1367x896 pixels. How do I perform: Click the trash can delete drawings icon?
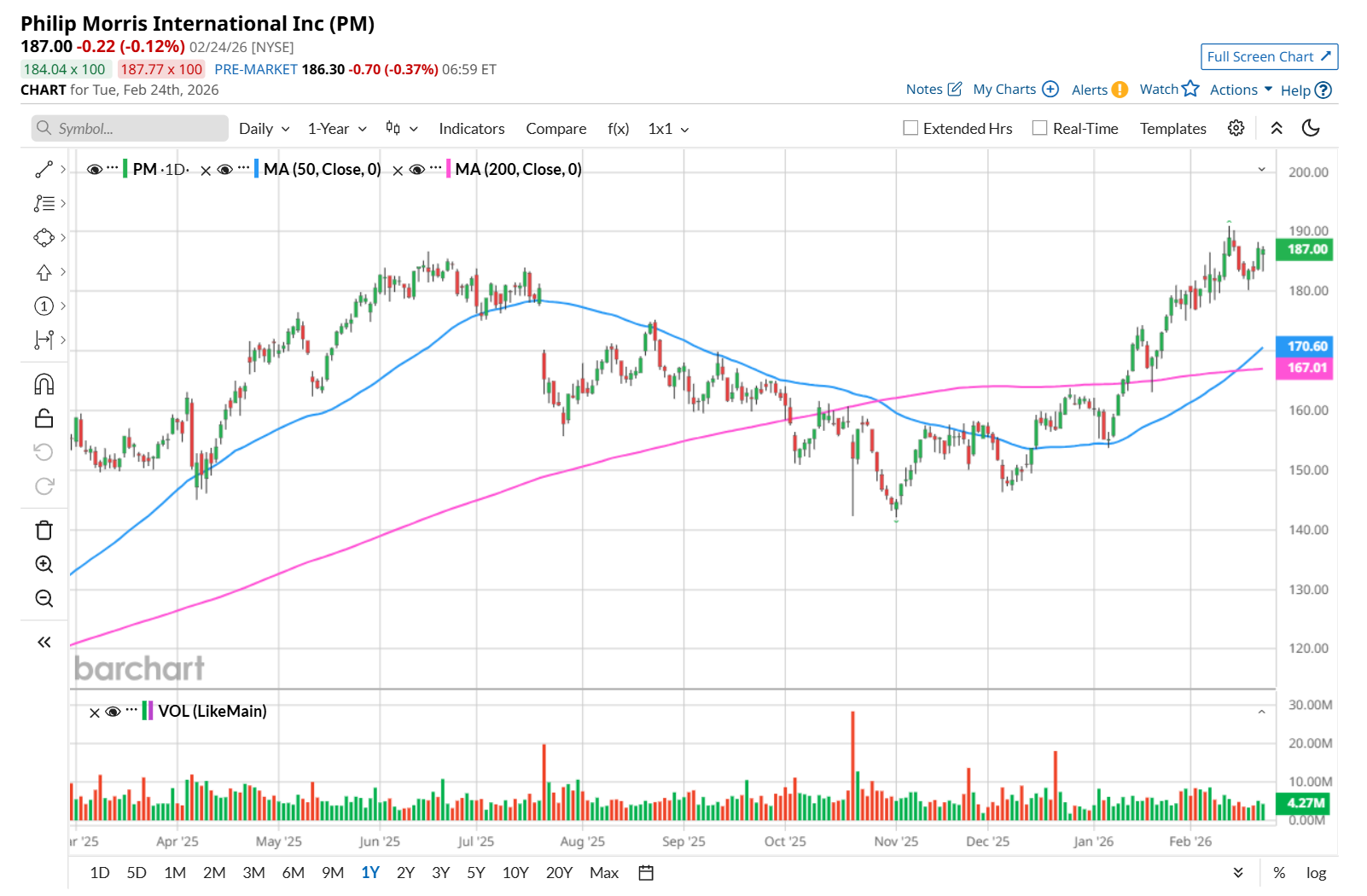point(44,531)
